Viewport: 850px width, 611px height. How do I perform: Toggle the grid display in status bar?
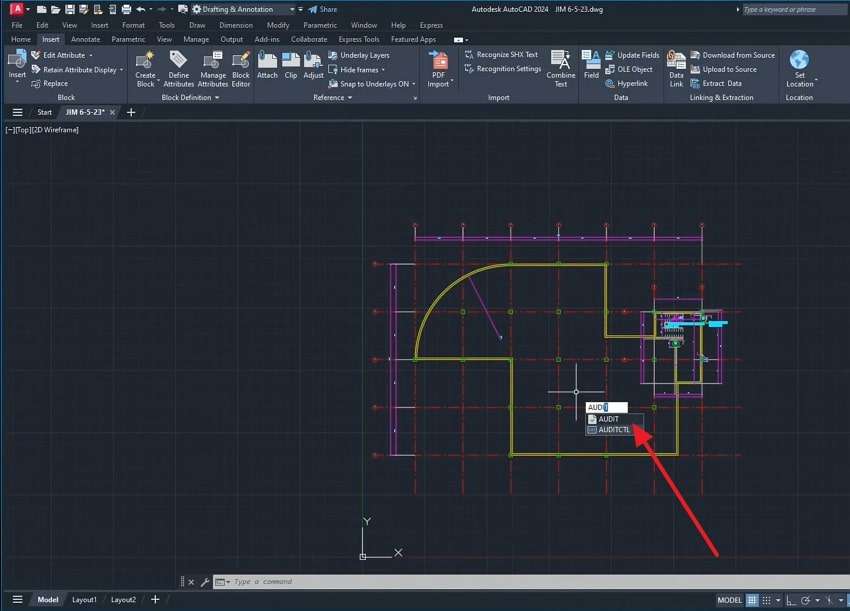[752, 600]
